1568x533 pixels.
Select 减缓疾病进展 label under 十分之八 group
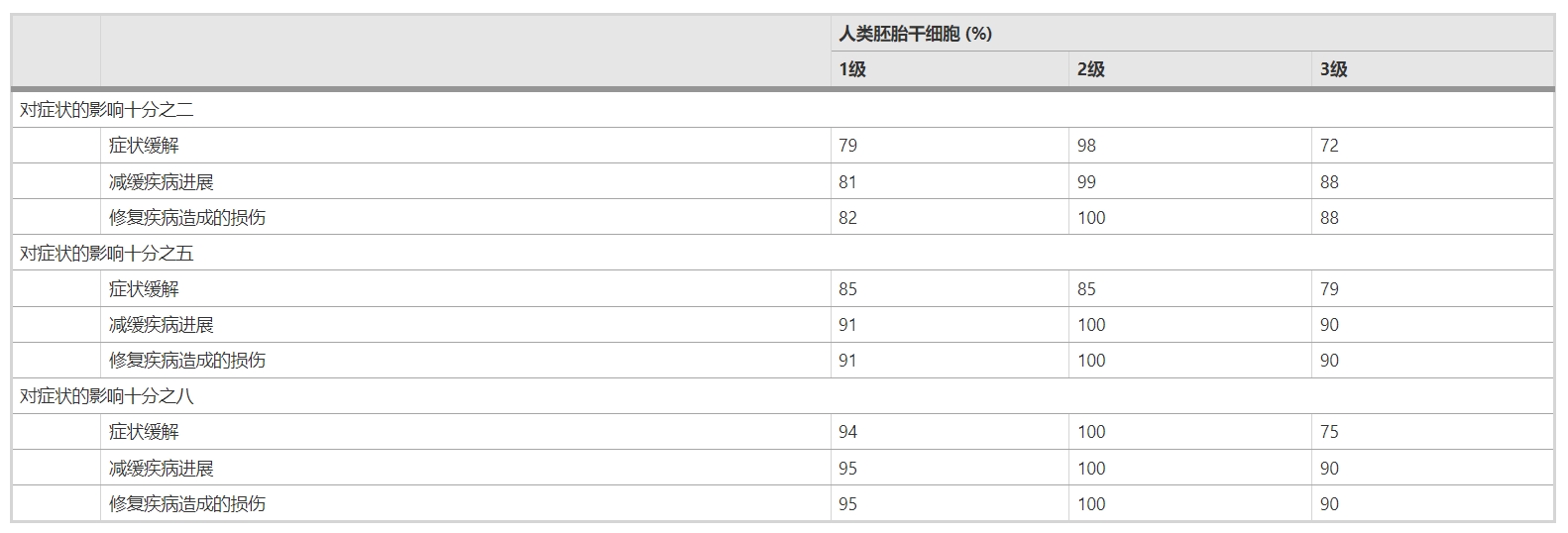coord(162,468)
